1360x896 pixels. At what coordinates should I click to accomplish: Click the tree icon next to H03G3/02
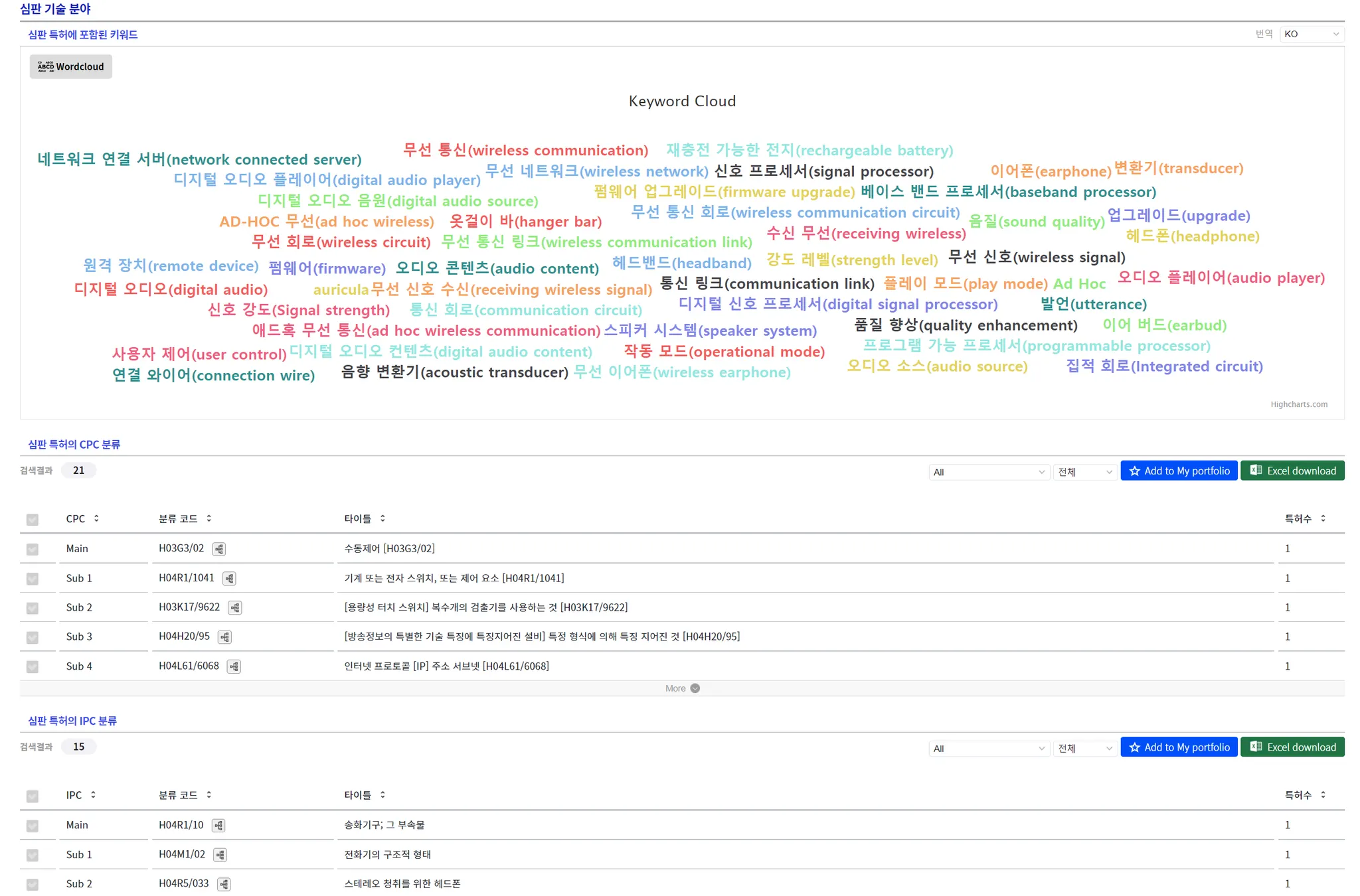coord(219,549)
